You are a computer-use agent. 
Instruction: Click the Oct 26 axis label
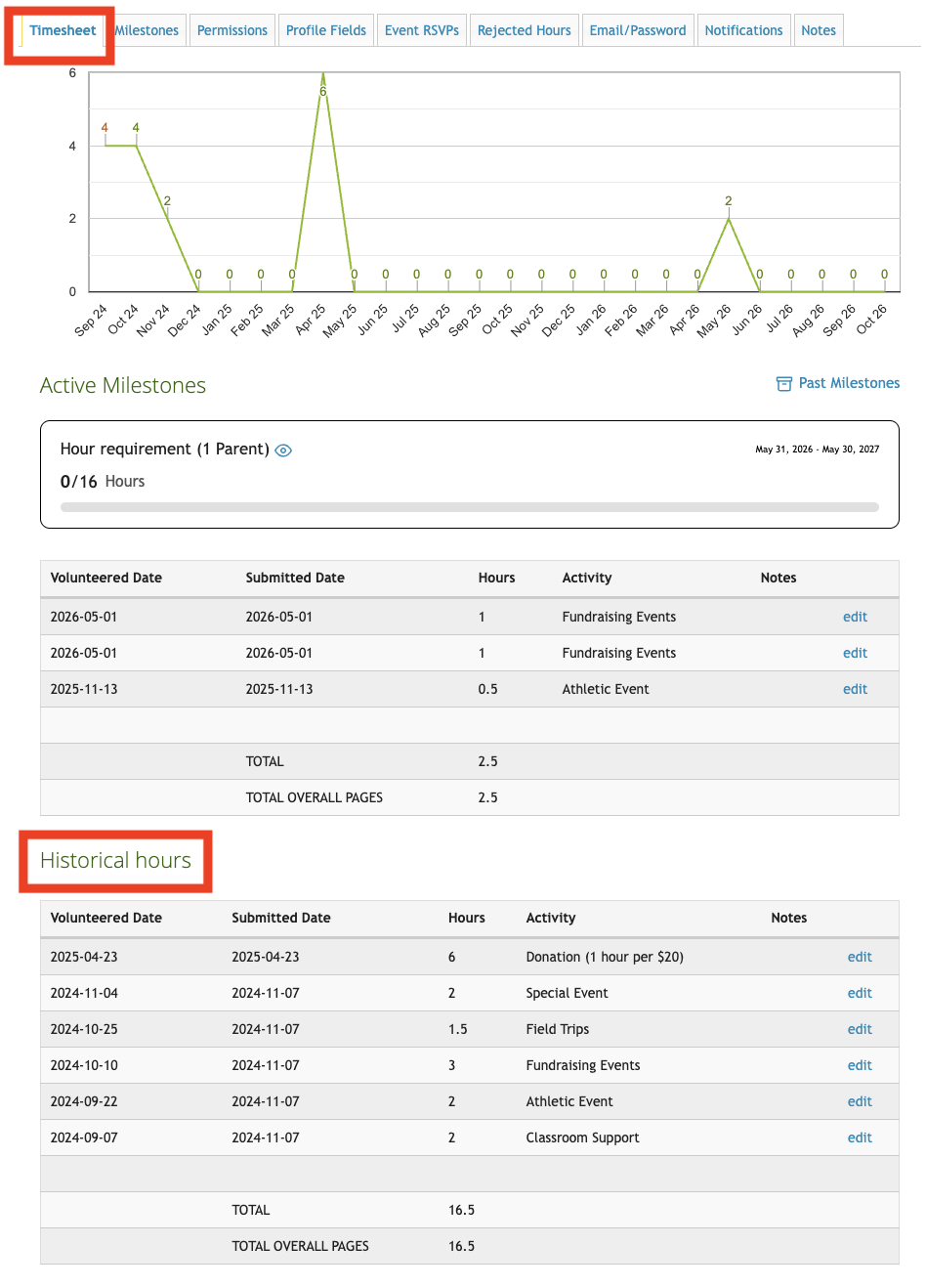[871, 320]
